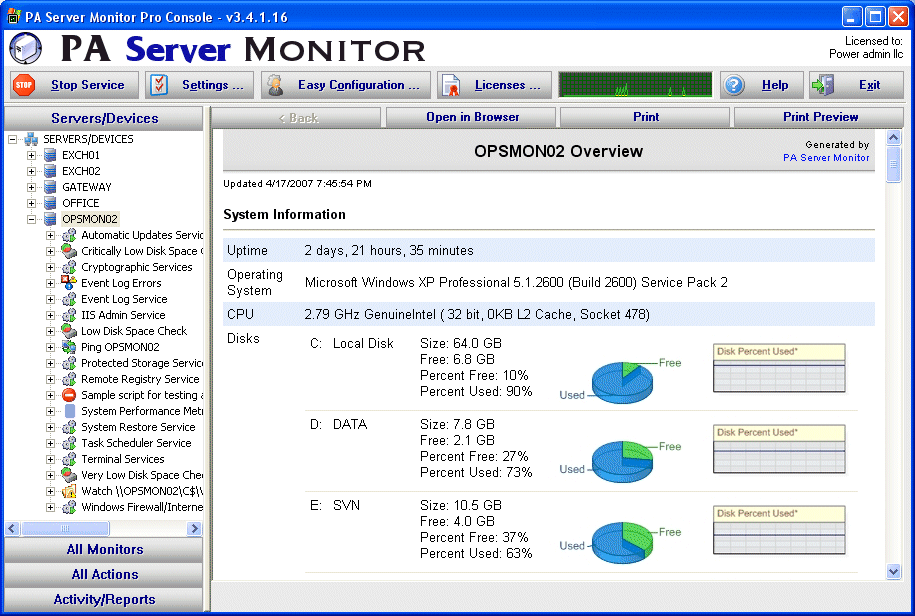Click the server tree horizontal scrollbar thumb
The width and height of the screenshot is (915, 616).
pyautogui.click(x=65, y=528)
